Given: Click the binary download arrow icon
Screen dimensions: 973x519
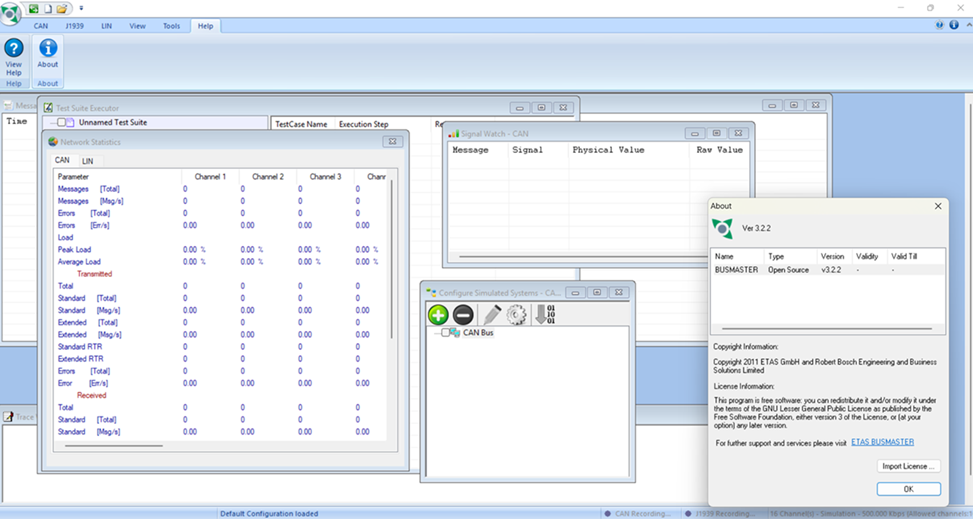Looking at the screenshot, I should pyautogui.click(x=545, y=315).
